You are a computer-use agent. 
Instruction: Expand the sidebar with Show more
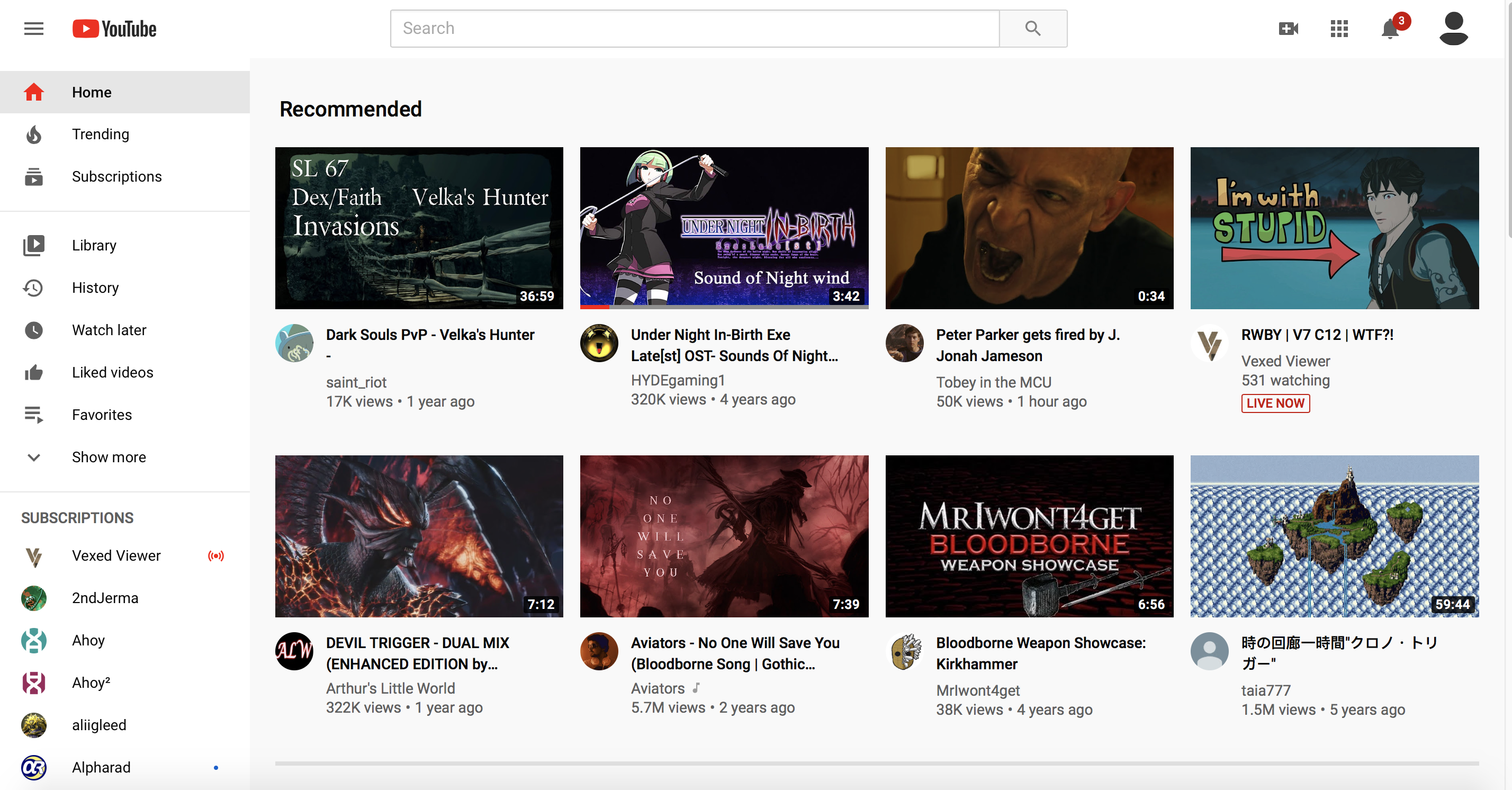click(x=124, y=457)
